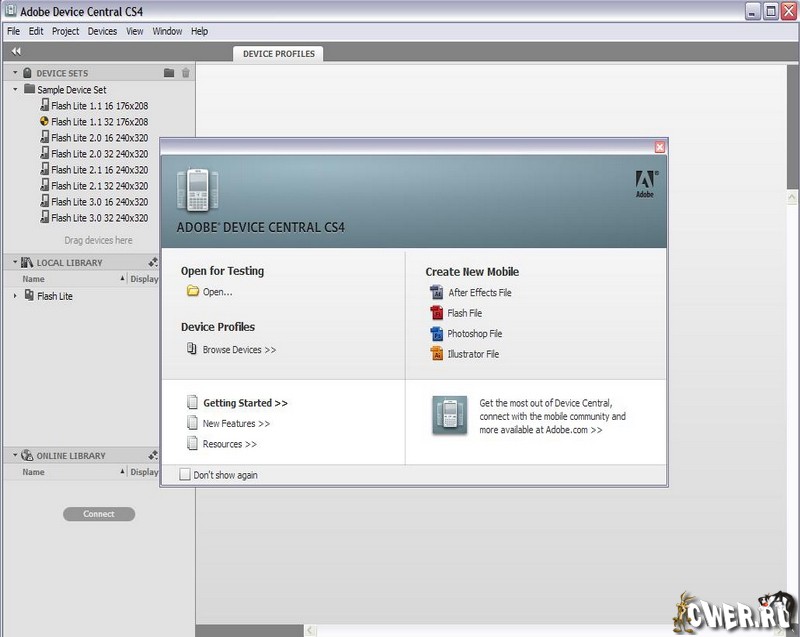
Task: Click the trash icon in Device Sets
Action: pos(185,73)
